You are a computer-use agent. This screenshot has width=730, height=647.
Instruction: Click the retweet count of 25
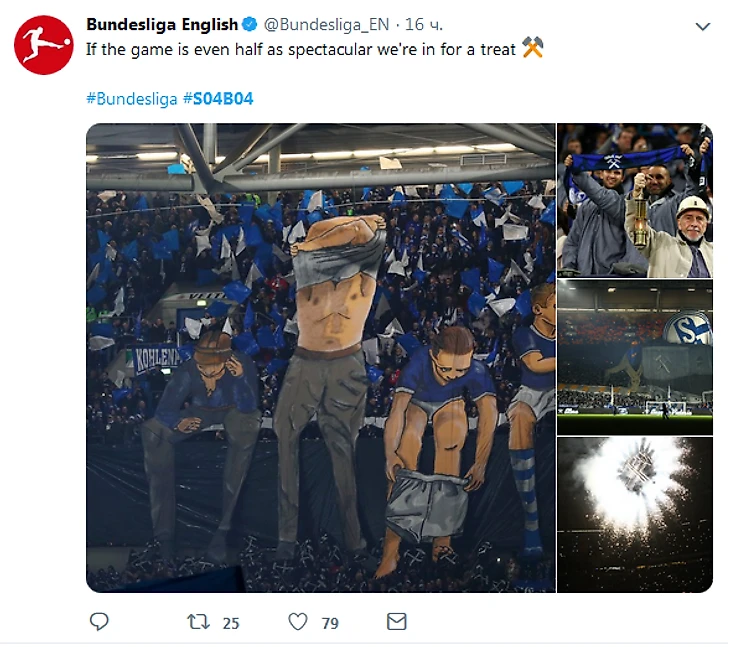click(231, 623)
